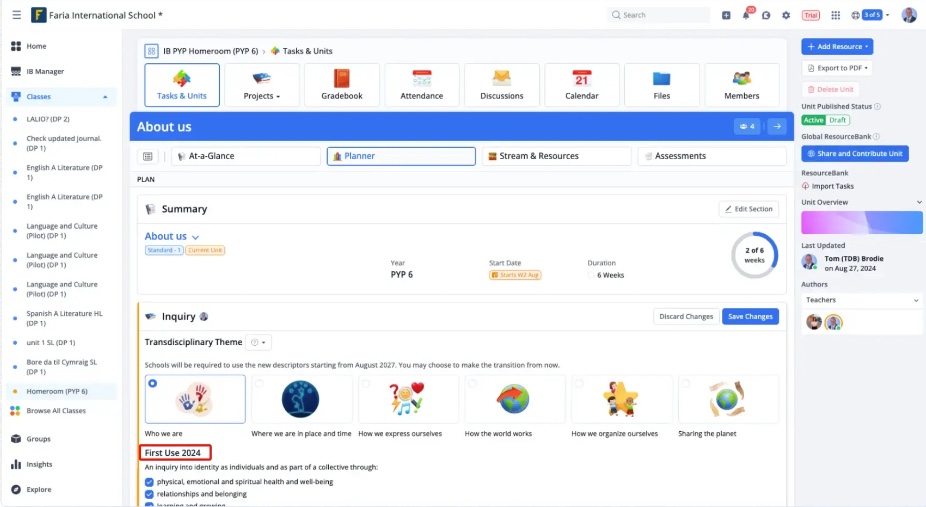Viewport: 926px width, 507px height.
Task: Go to Home in sidebar
Action: point(36,46)
